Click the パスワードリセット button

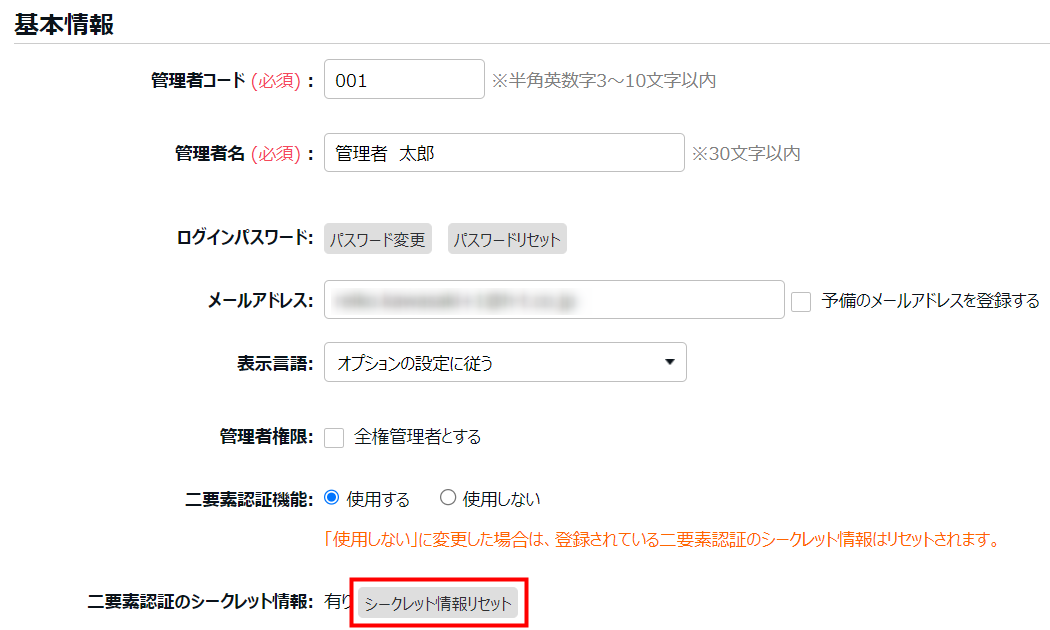pos(507,240)
